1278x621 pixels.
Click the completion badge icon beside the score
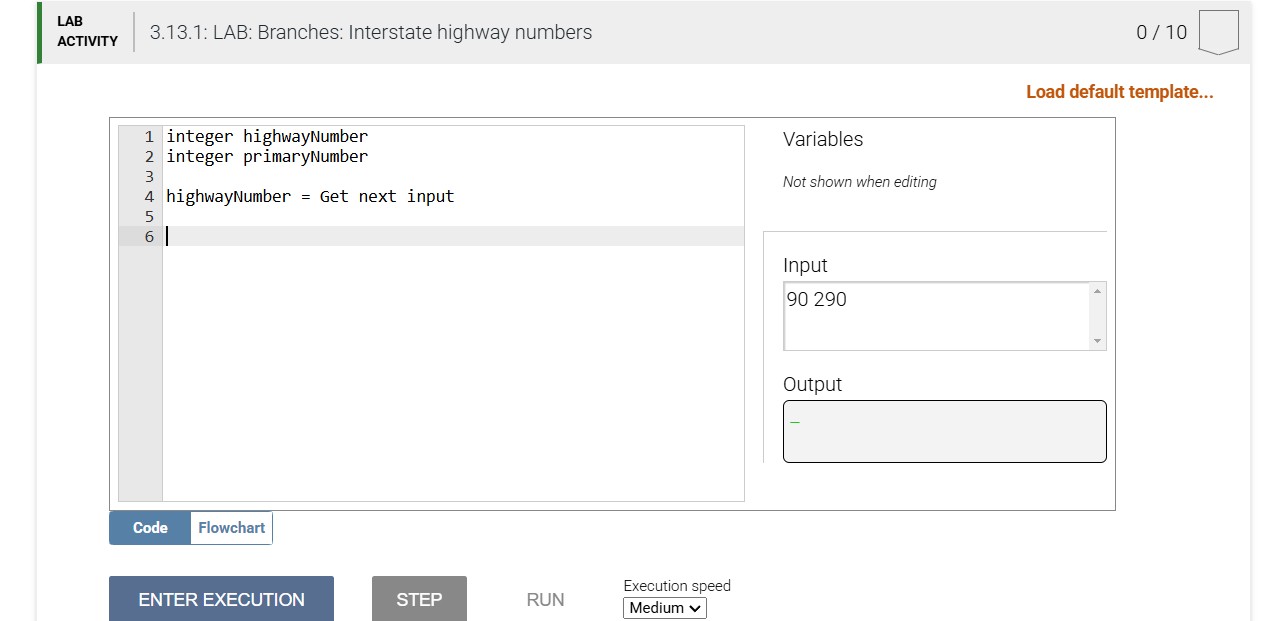pyautogui.click(x=1219, y=31)
